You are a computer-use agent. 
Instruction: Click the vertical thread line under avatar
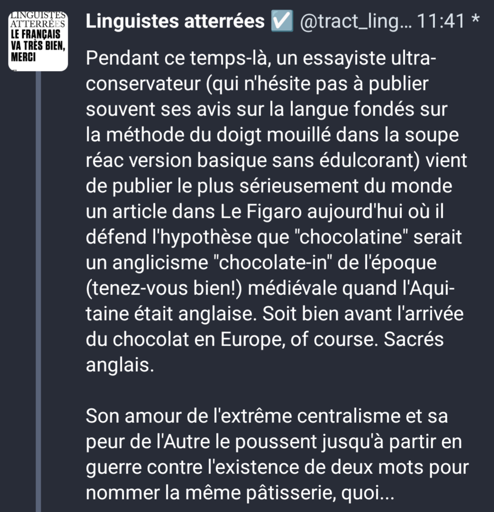(x=38, y=292)
